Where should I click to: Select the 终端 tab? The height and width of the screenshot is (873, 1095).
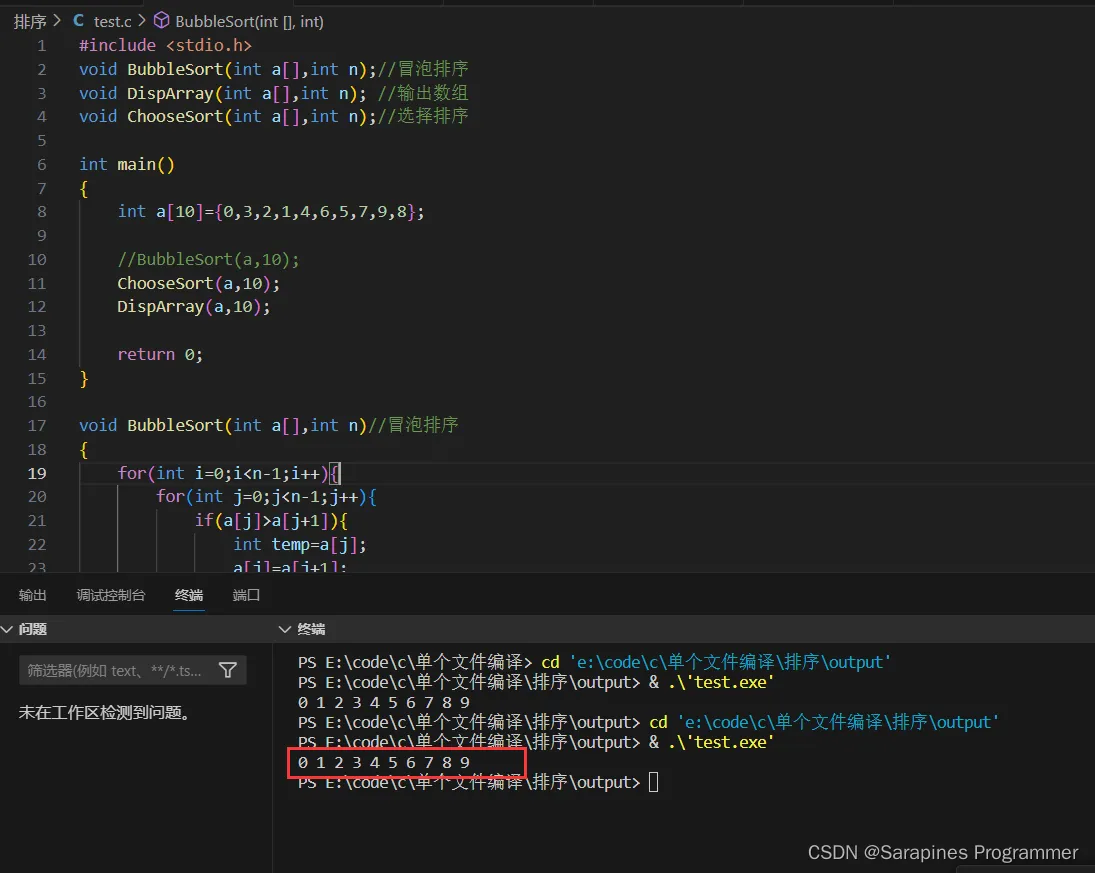coord(189,595)
